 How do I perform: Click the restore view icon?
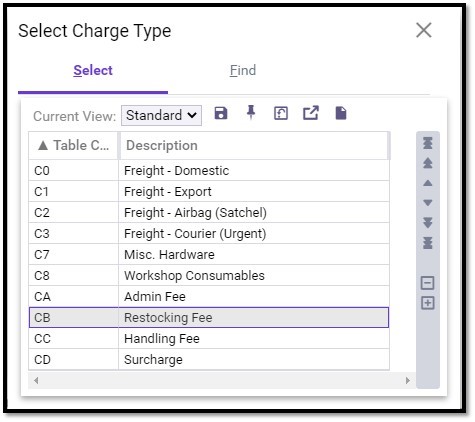pos(281,113)
